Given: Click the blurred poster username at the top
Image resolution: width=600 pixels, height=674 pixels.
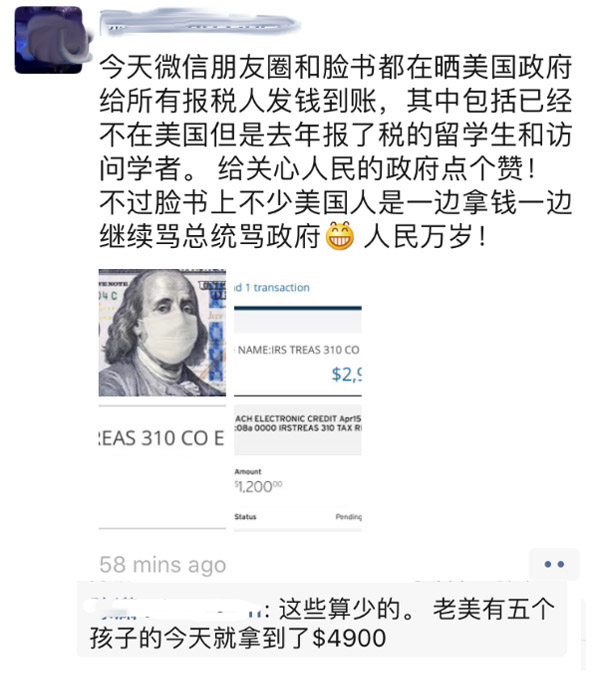Looking at the screenshot, I should [x=200, y=22].
